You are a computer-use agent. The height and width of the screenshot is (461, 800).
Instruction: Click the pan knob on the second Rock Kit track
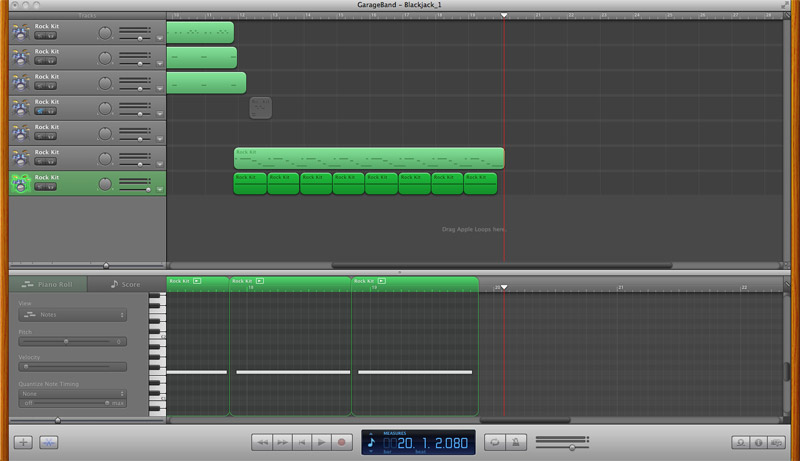point(105,58)
